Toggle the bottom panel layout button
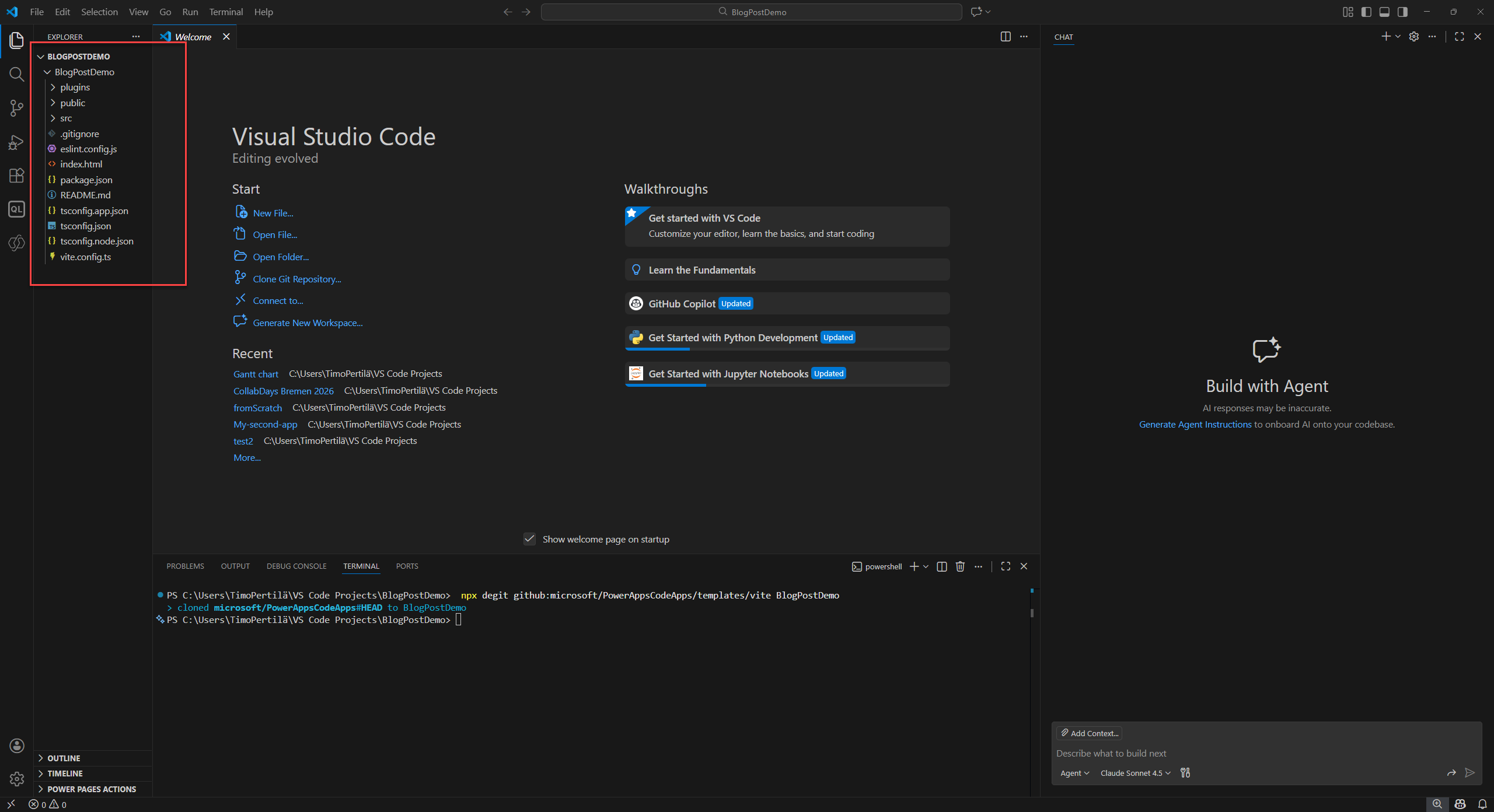 point(1384,12)
